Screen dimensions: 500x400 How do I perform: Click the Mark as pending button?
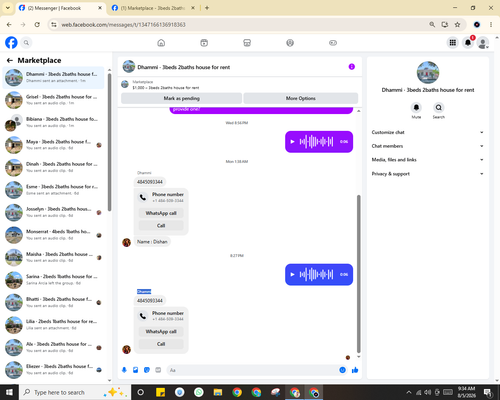point(181,98)
